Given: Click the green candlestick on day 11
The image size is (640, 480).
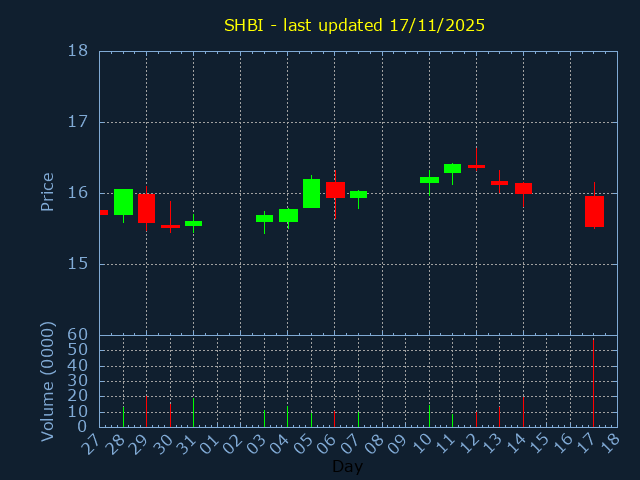Looking at the screenshot, I should [x=452, y=168].
